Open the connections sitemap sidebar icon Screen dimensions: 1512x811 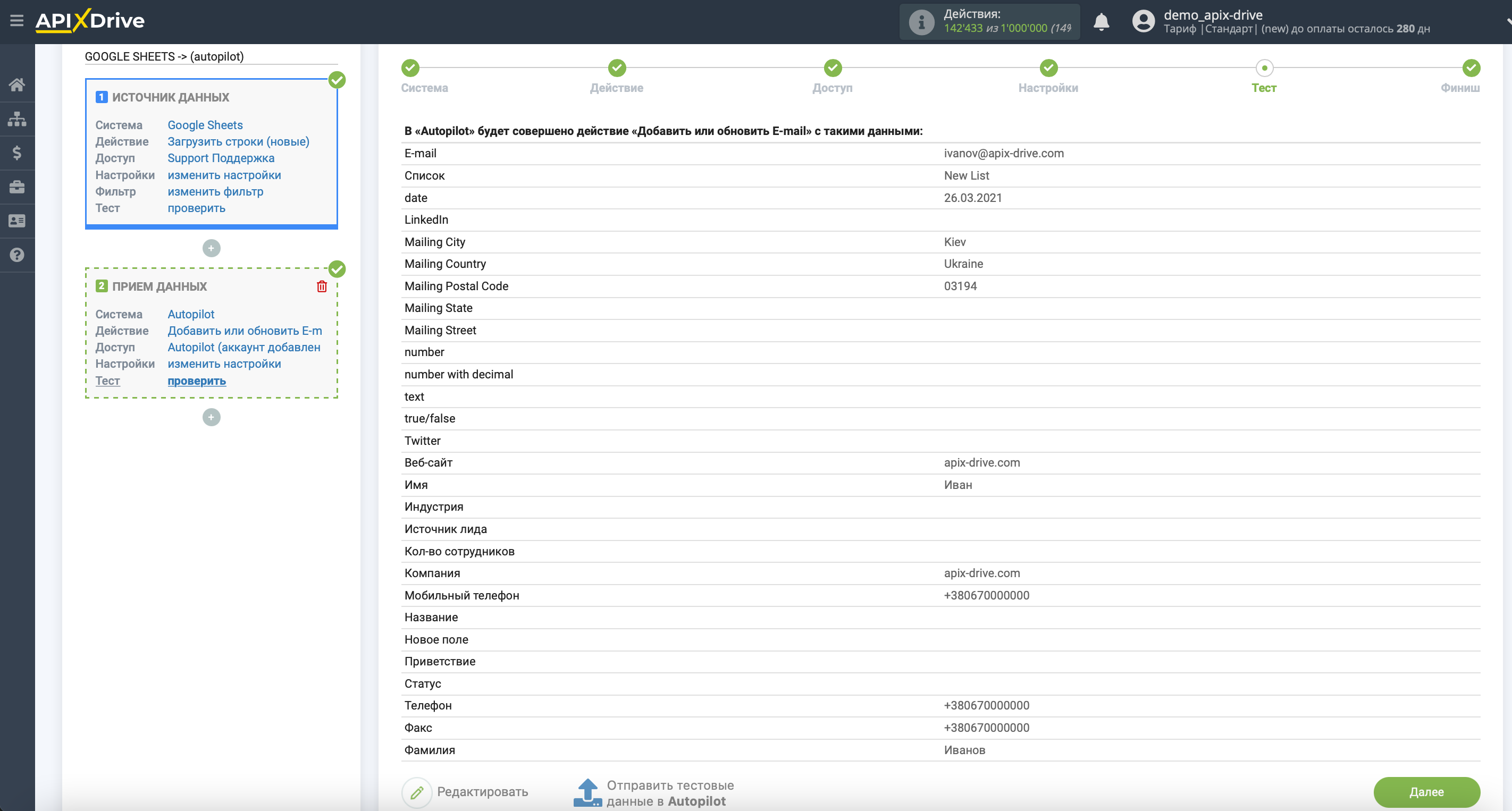[x=17, y=119]
